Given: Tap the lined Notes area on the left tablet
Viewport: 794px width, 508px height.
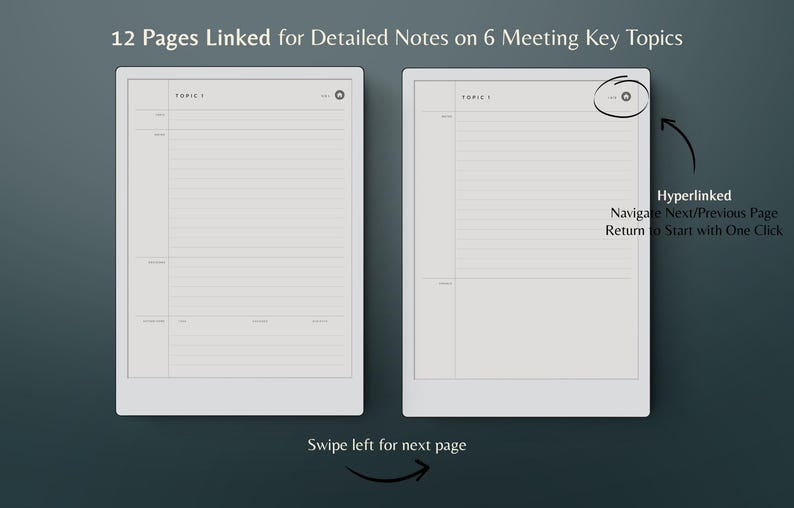Looking at the screenshot, I should [257, 193].
